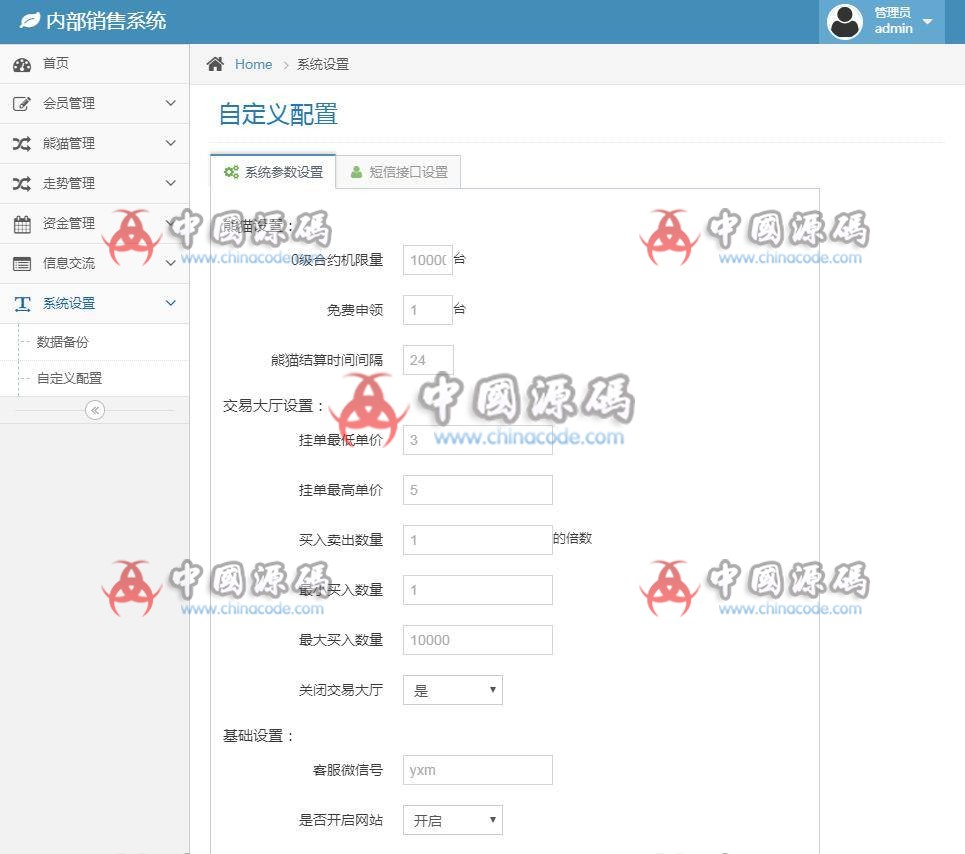This screenshot has width=965, height=854.
Task: Click the Home breadcrumb link
Action: tap(253, 64)
